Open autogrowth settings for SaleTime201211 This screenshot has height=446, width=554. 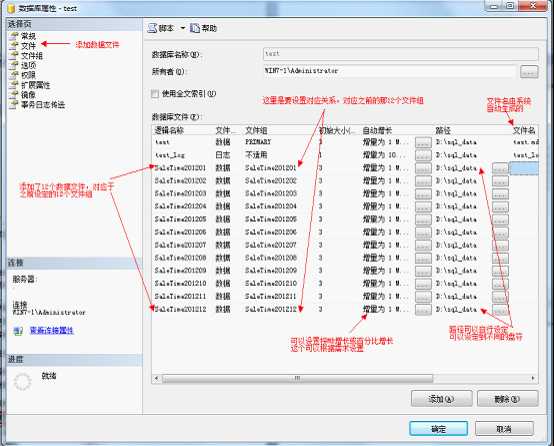click(423, 297)
